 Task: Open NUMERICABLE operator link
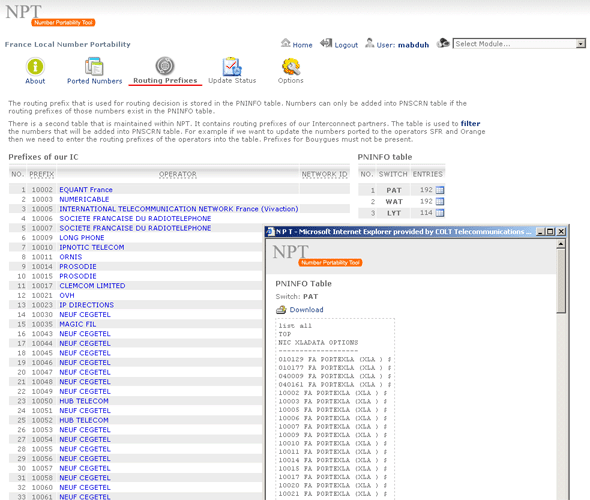[84, 199]
